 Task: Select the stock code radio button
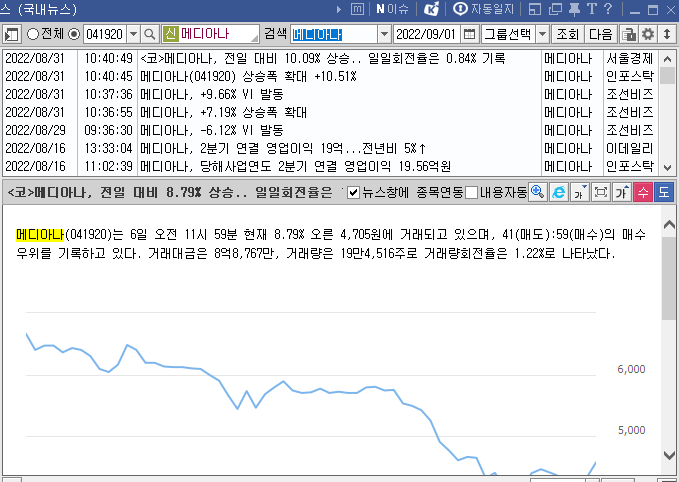[74, 34]
